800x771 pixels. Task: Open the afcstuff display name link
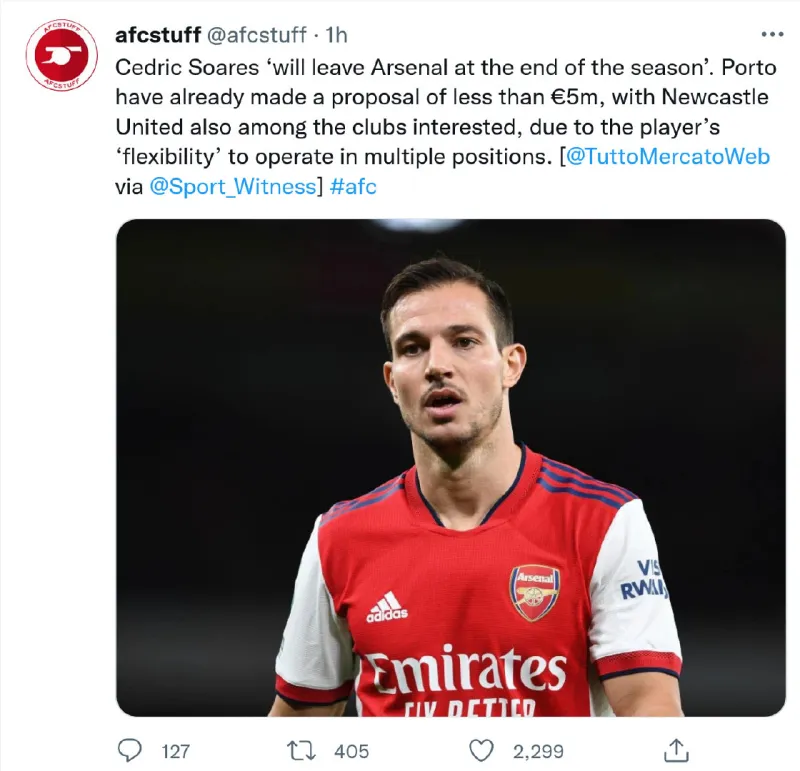(158, 36)
